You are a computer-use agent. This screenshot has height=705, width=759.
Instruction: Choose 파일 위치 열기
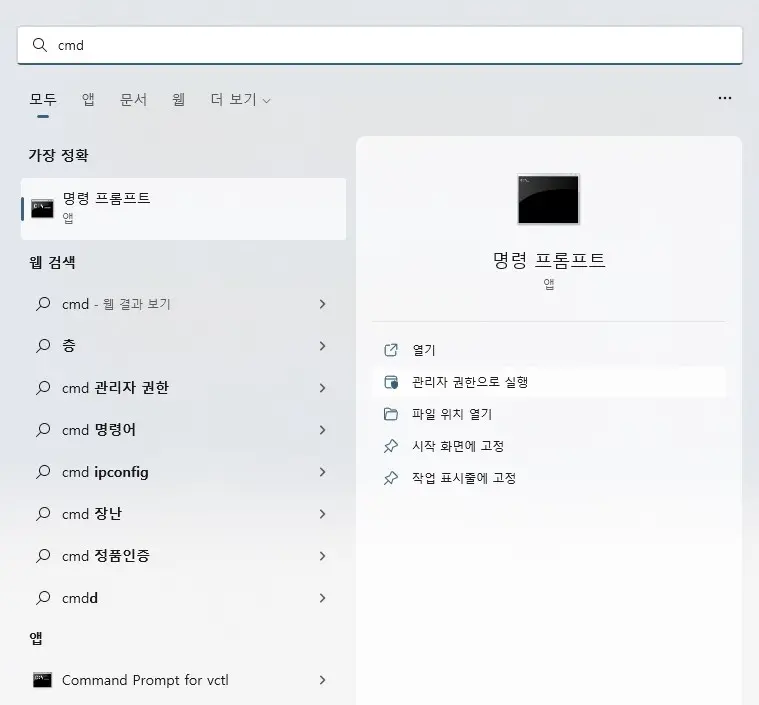click(x=548, y=414)
